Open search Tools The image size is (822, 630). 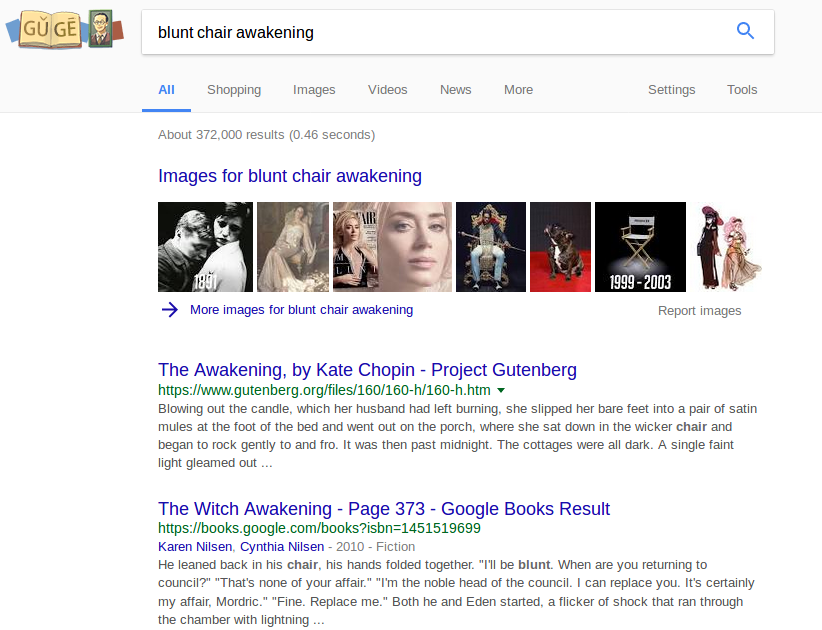click(742, 90)
